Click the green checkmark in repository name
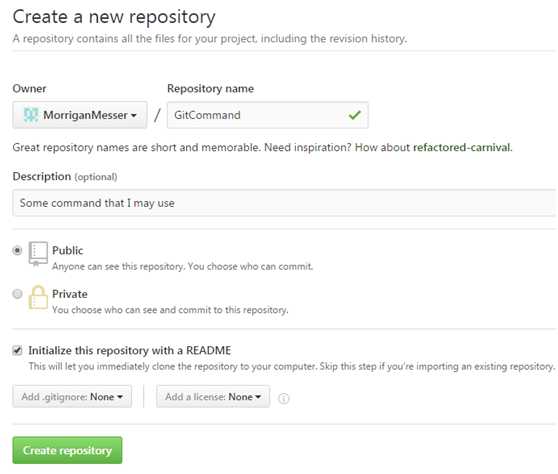The height and width of the screenshot is (474, 558). click(354, 115)
